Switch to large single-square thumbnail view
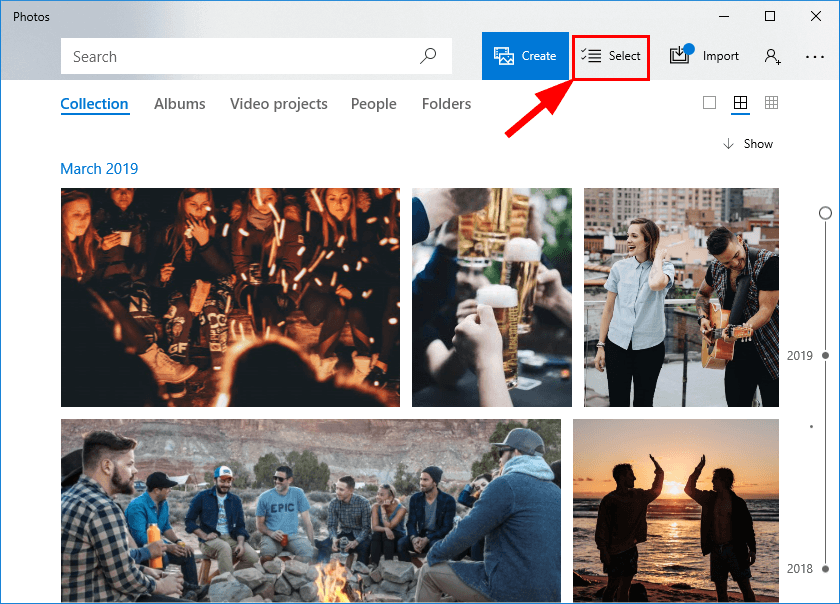 click(709, 102)
